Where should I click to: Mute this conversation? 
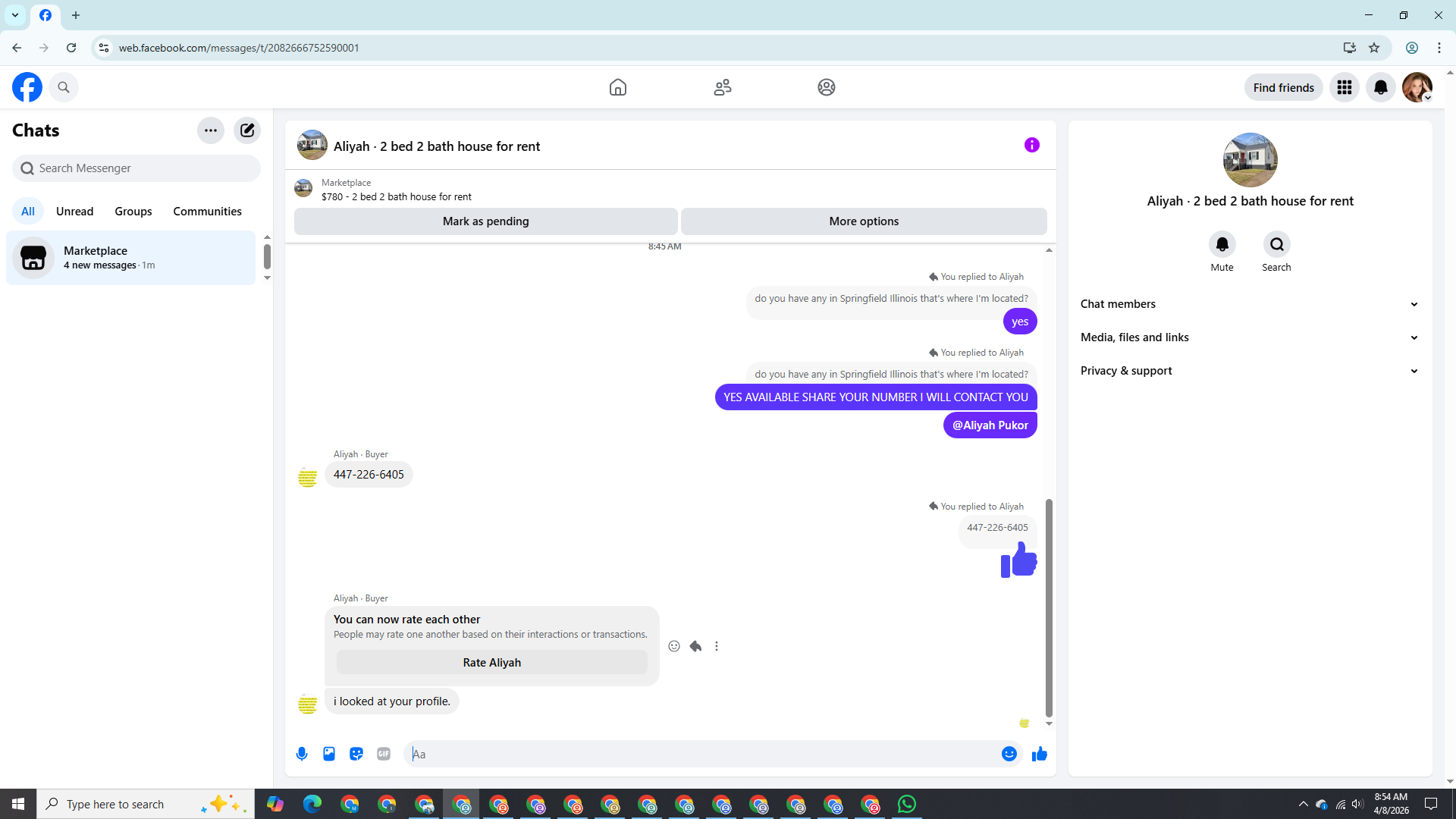click(1222, 245)
